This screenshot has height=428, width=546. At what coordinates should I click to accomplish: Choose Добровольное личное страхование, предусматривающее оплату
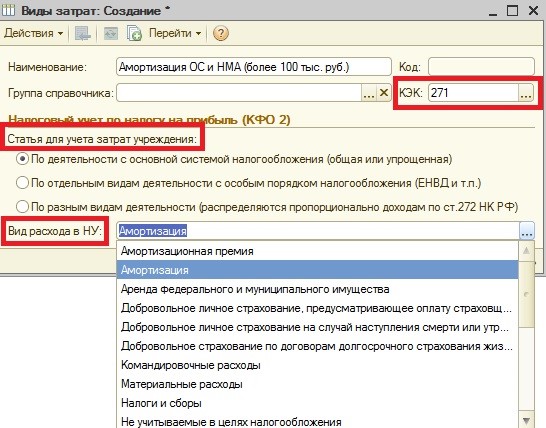click(x=317, y=308)
